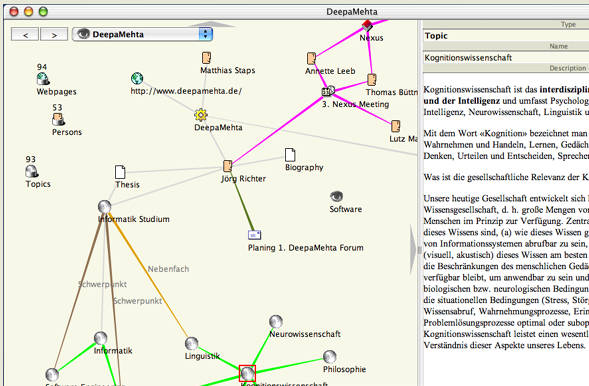Go forward with the > button
The image size is (589, 386).
tap(54, 35)
